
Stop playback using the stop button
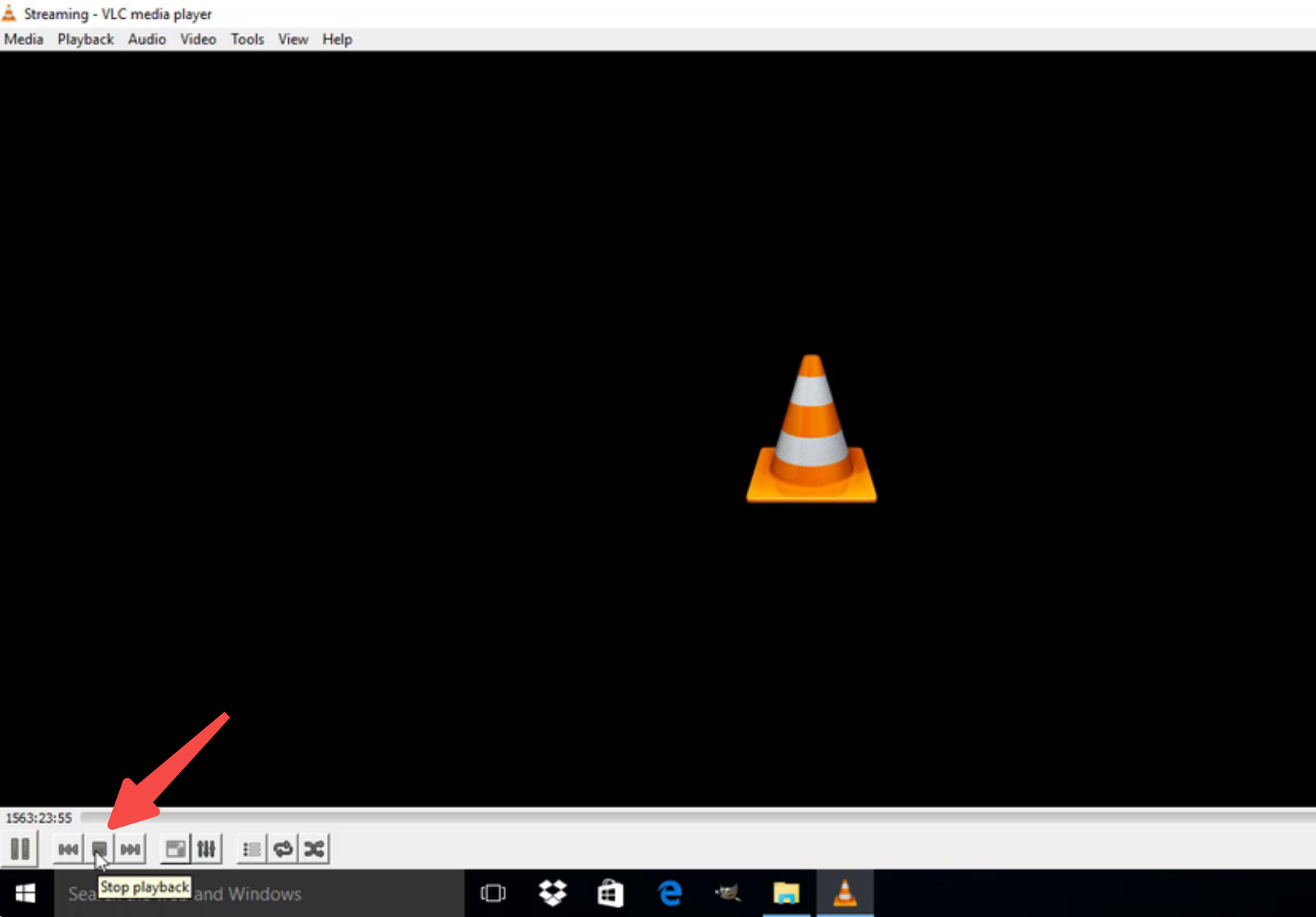tap(99, 848)
